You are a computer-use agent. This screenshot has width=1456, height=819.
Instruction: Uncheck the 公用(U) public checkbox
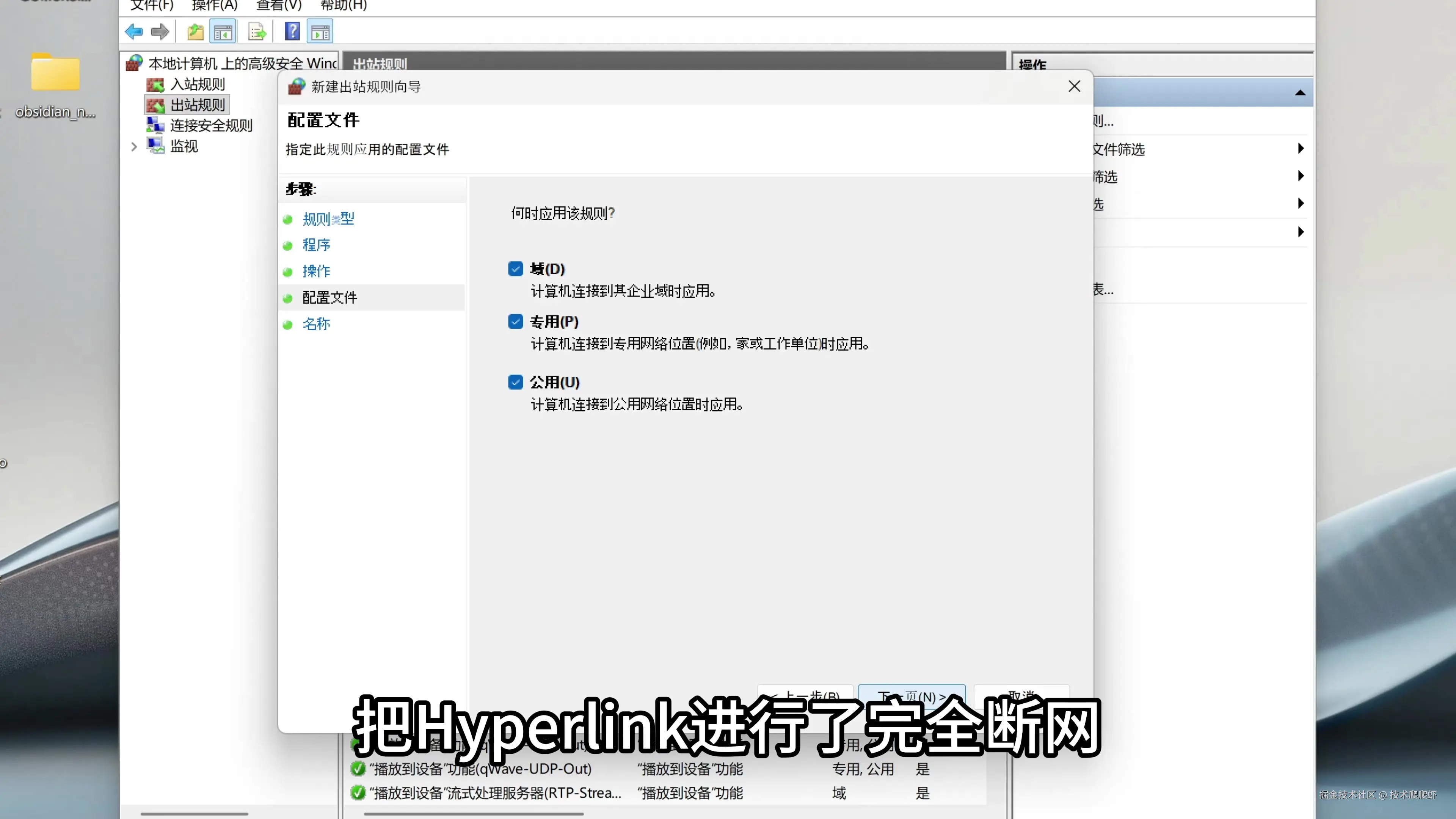tap(516, 382)
